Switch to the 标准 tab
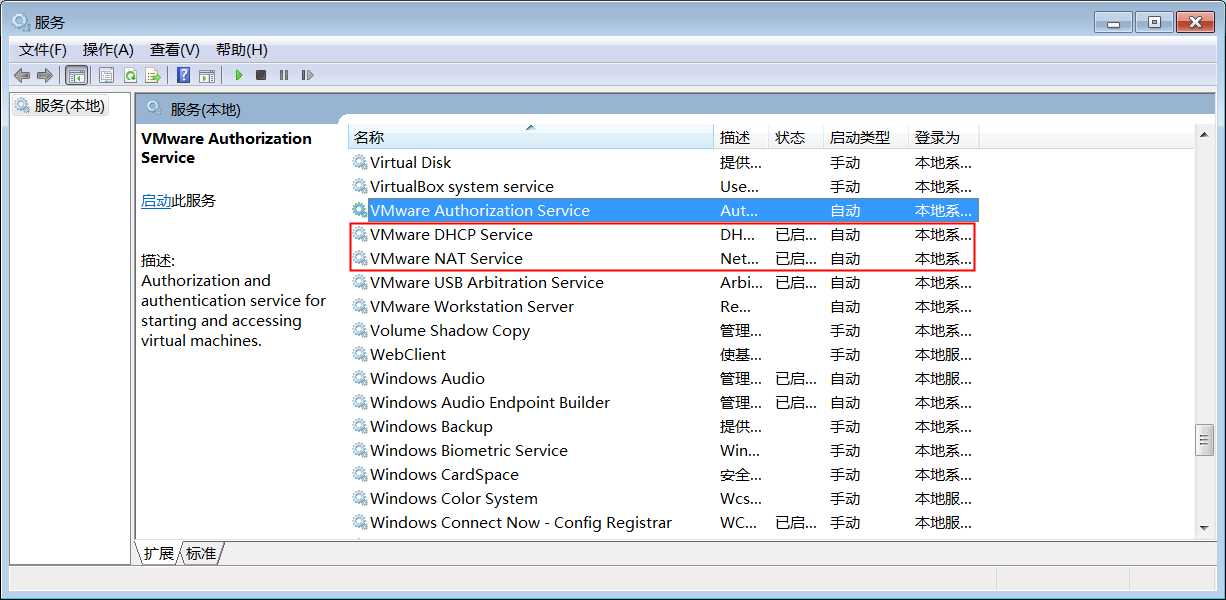 tap(201, 553)
